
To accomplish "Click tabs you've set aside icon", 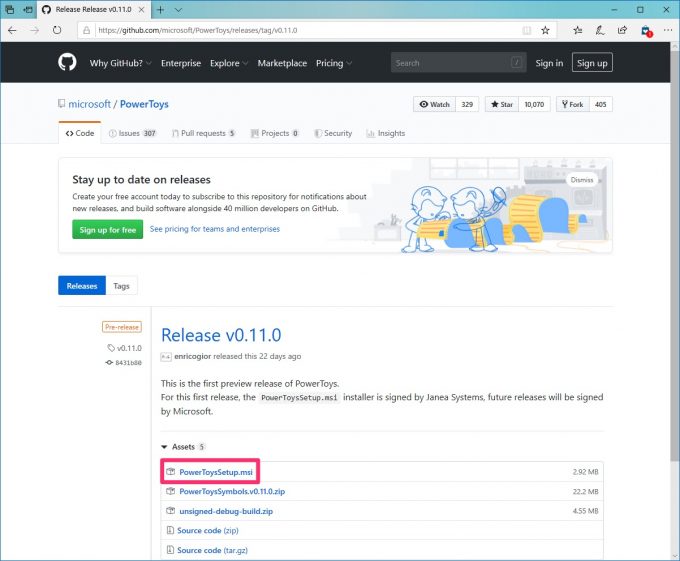I will click(x=10, y=10).
